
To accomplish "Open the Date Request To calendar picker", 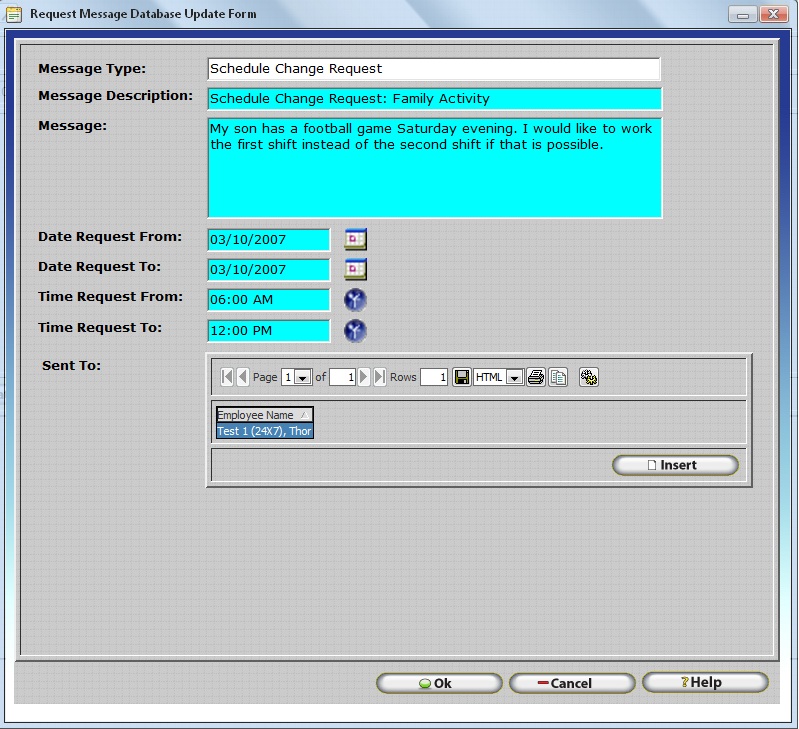I will (355, 269).
